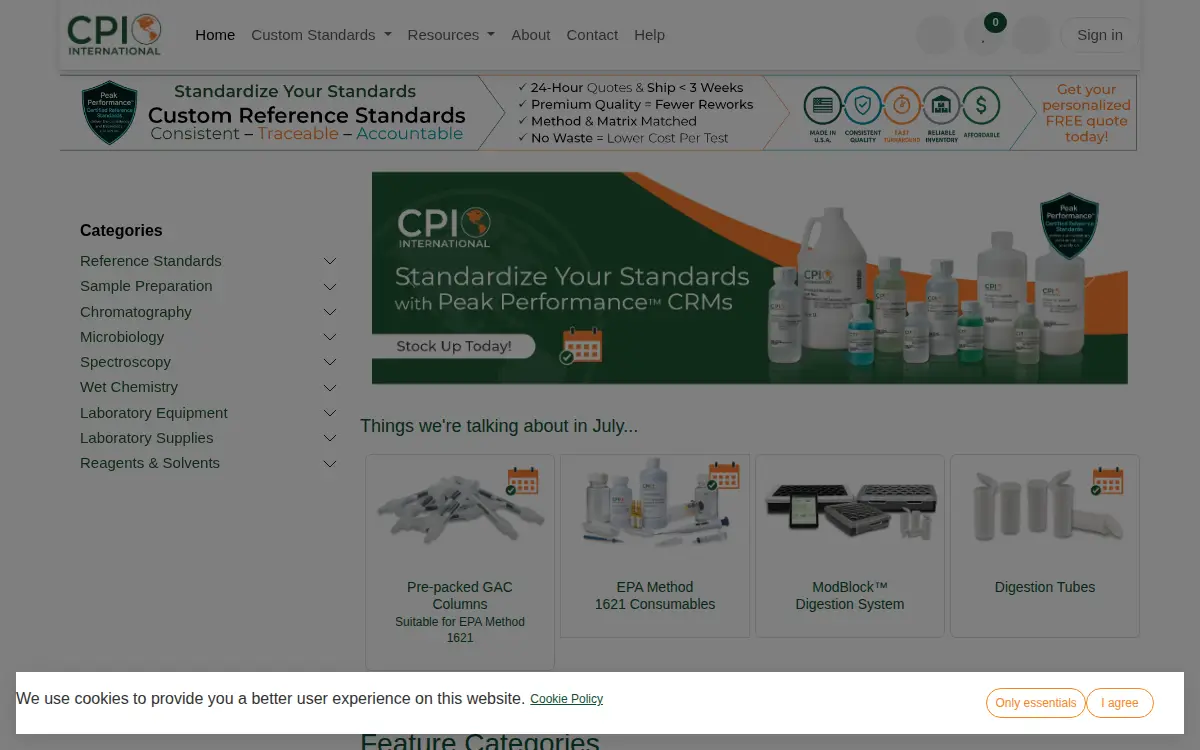
Task: Open the Laboratory Equipment category
Action: 154,413
